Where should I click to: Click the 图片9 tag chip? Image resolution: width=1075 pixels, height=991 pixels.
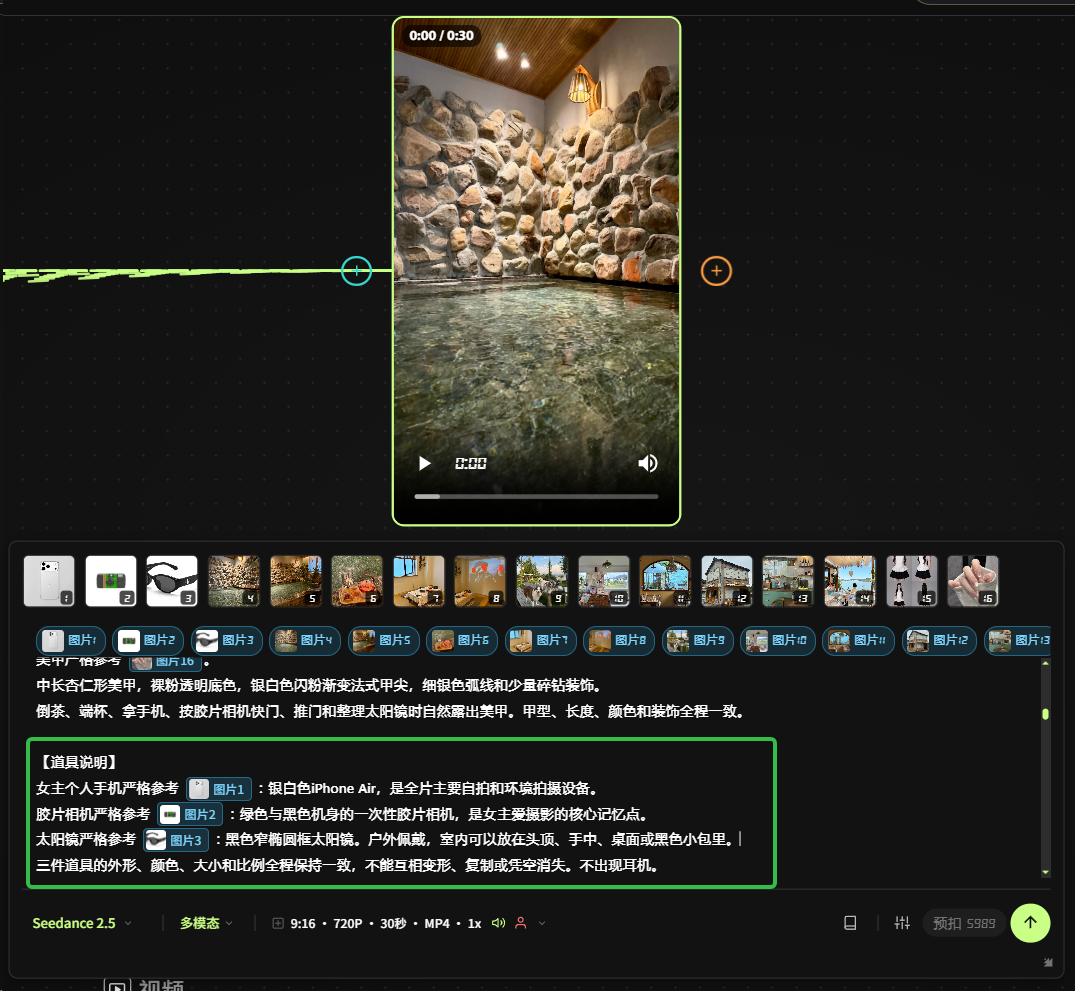[x=698, y=641]
